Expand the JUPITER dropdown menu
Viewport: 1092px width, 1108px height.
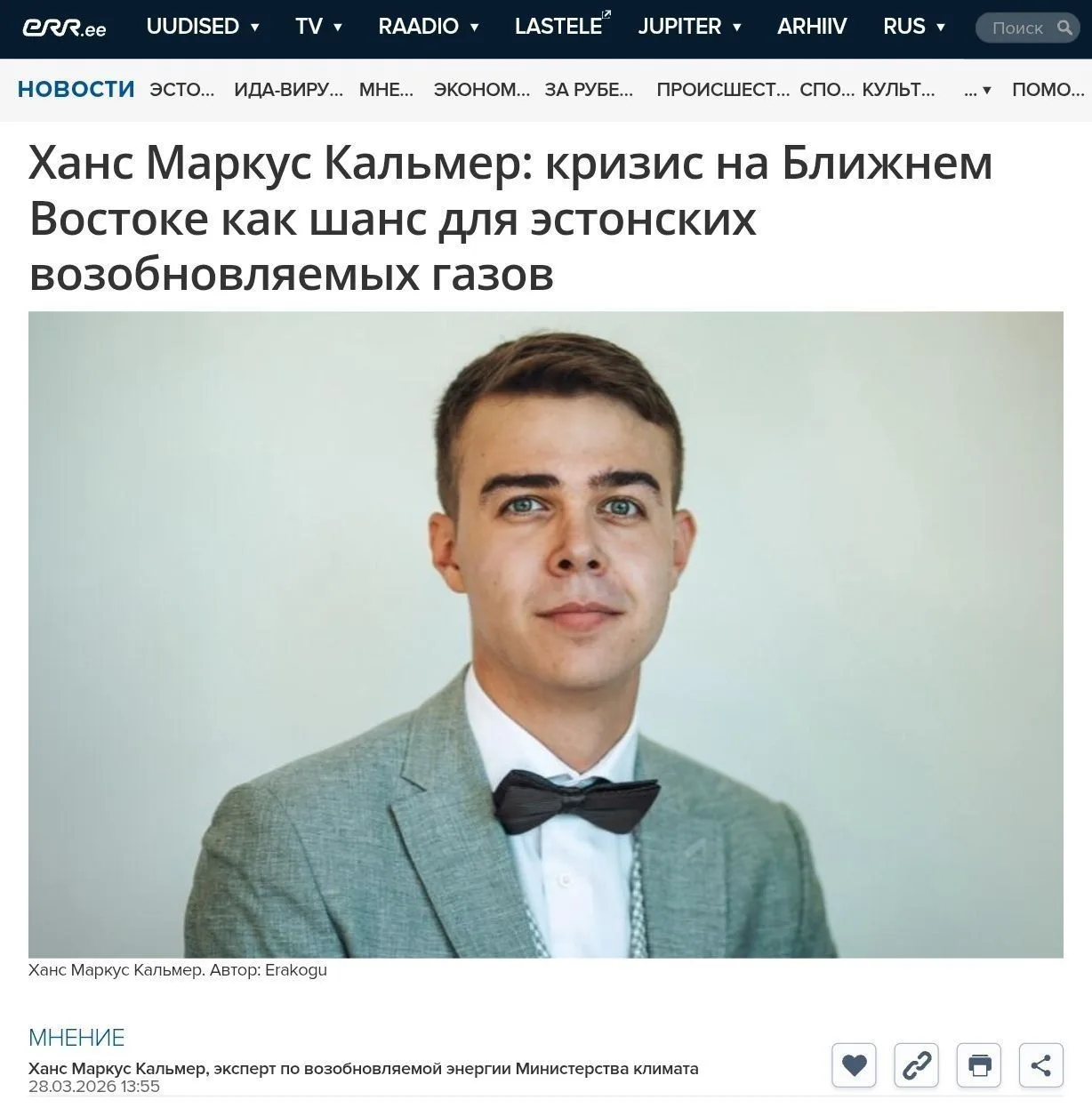click(x=689, y=27)
